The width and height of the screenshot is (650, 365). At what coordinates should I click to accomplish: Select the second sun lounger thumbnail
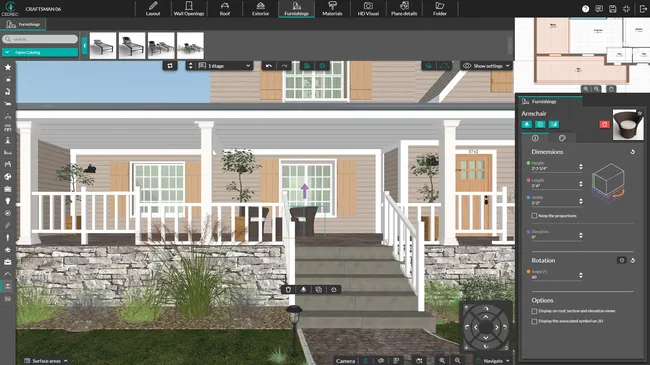[132, 46]
